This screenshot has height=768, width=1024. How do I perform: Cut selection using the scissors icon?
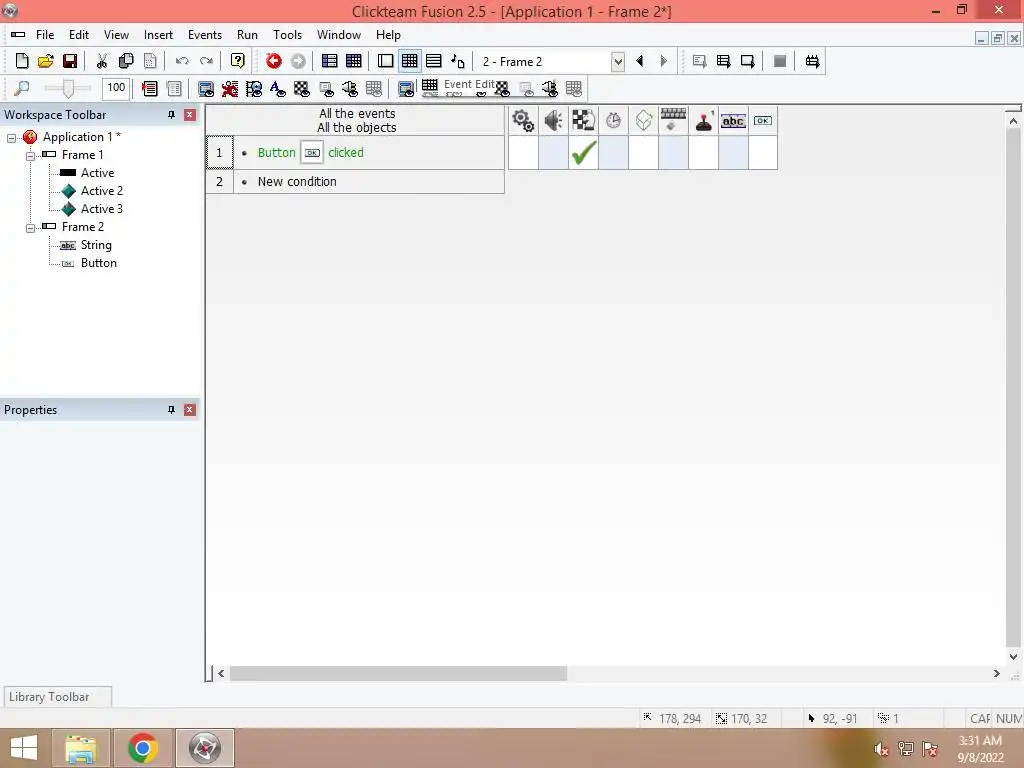[102, 61]
